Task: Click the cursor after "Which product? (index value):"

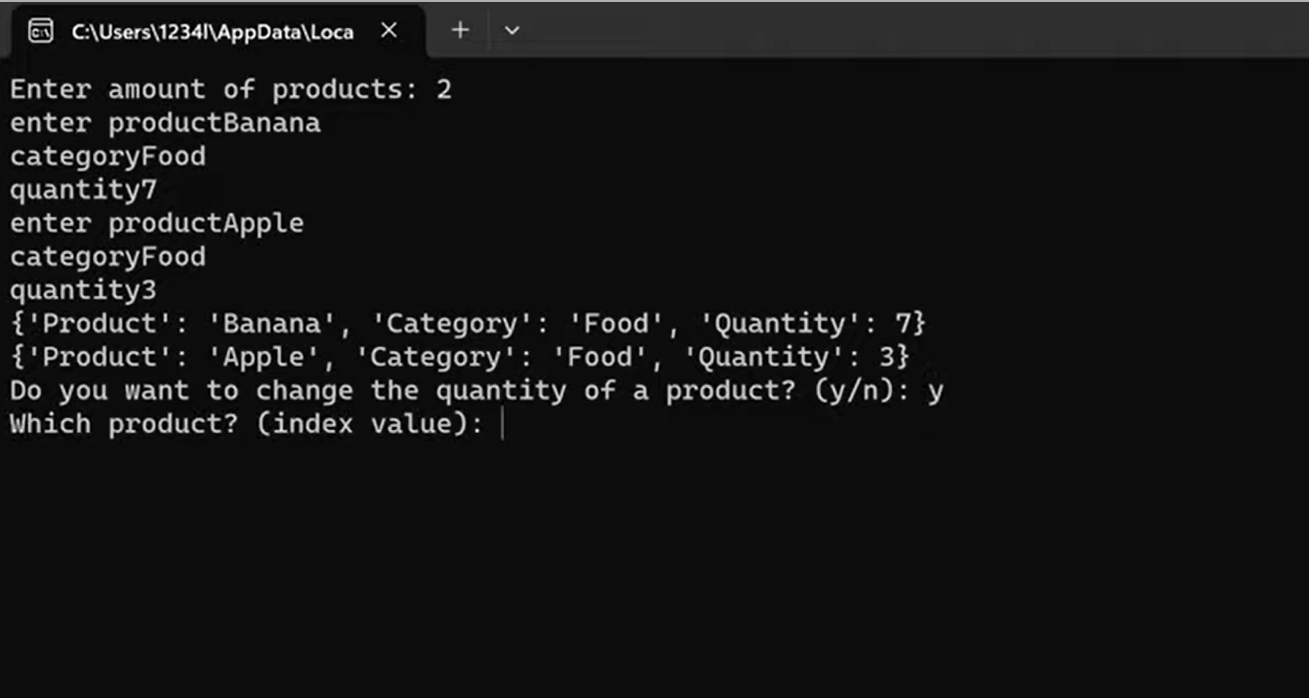Action: (x=502, y=425)
